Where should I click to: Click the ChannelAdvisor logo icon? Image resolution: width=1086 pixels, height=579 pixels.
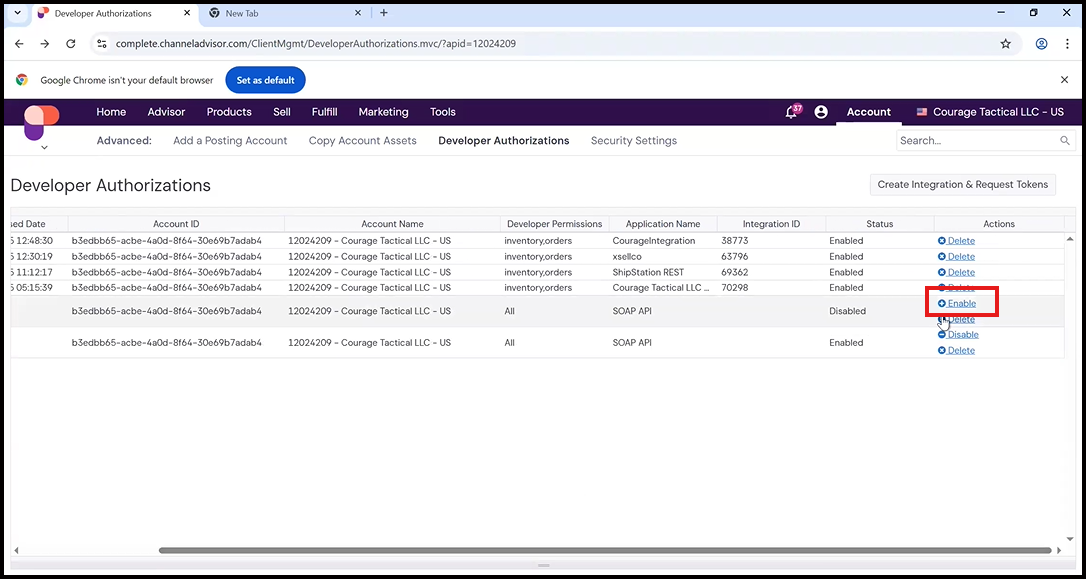41,120
